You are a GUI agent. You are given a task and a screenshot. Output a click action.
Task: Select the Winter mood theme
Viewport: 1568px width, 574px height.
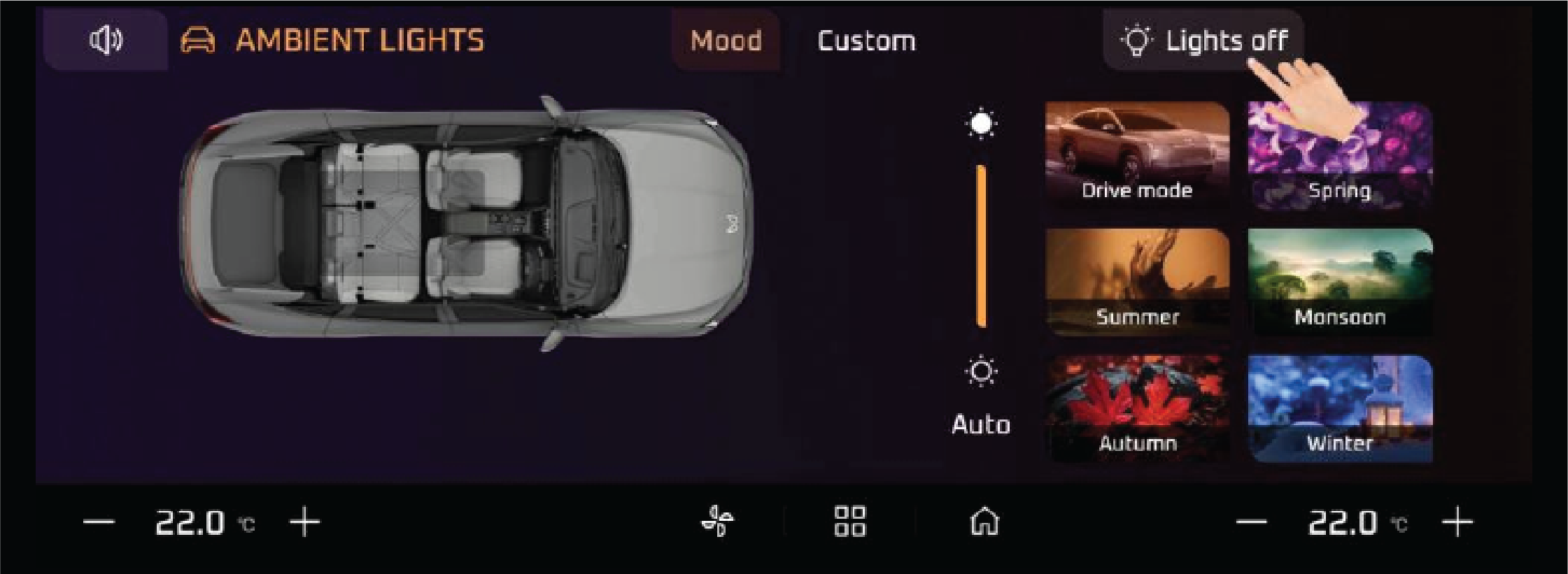(1340, 408)
